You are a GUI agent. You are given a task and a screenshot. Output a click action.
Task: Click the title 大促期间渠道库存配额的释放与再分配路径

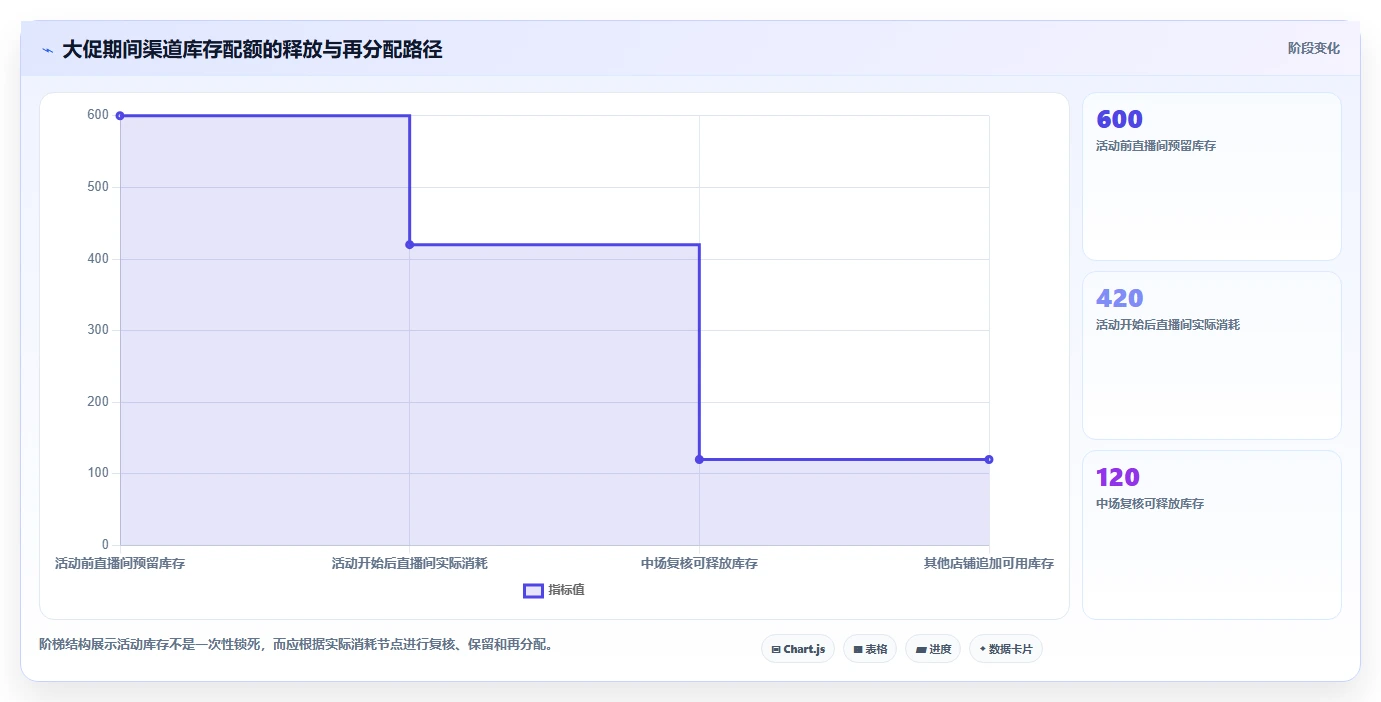pyautogui.click(x=252, y=49)
